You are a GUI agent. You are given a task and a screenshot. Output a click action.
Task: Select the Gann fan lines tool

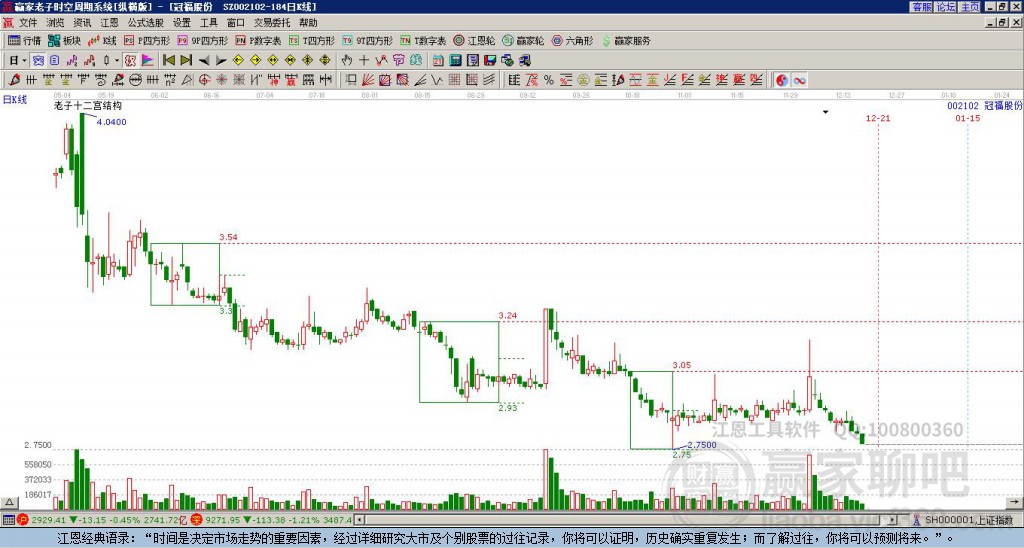click(368, 80)
